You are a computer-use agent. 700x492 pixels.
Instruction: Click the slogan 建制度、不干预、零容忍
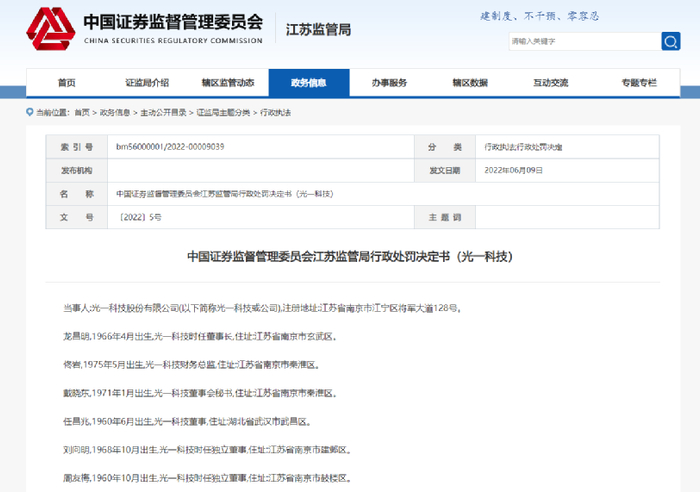click(540, 17)
